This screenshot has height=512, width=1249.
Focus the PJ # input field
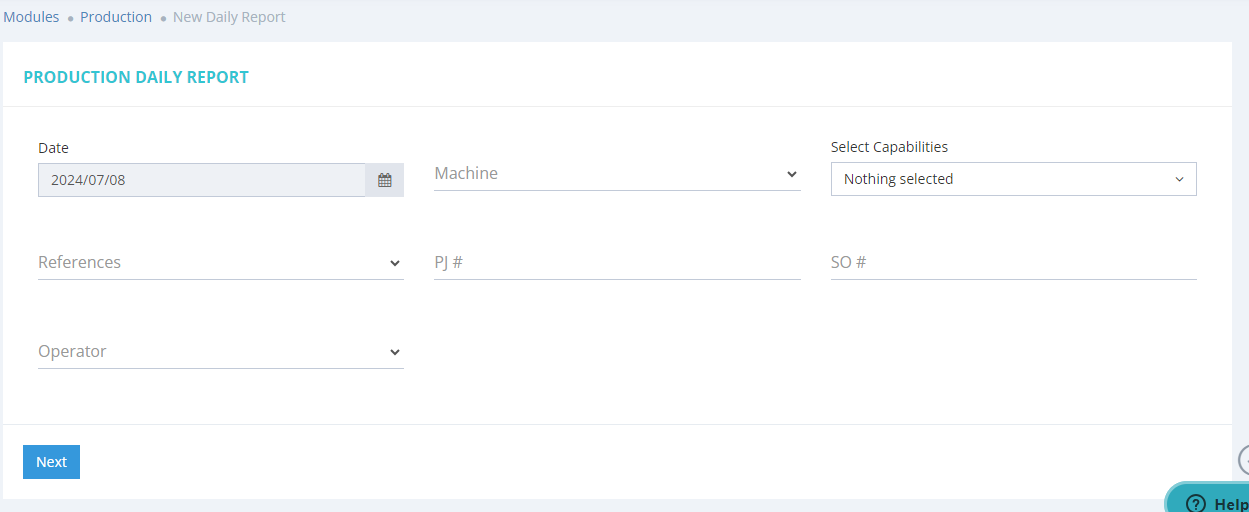[616, 263]
